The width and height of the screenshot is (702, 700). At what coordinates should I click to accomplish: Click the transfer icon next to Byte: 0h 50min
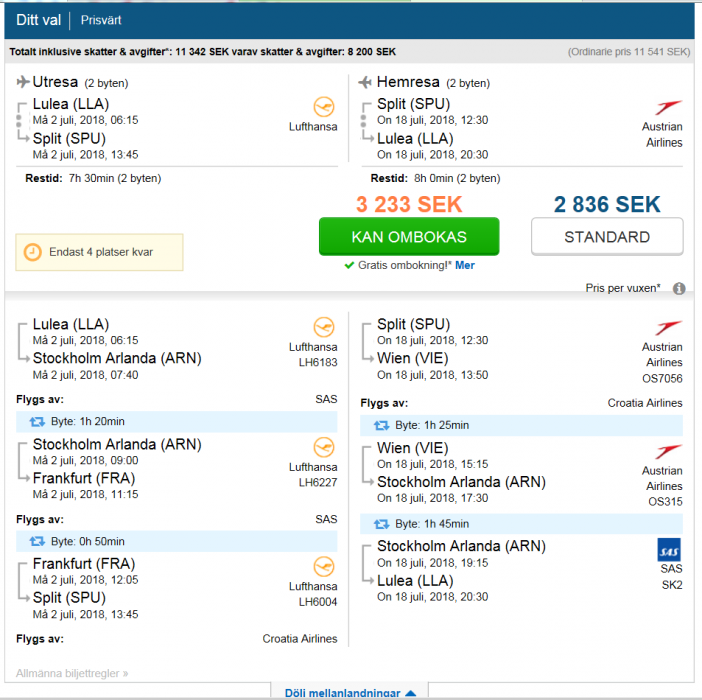coord(37,541)
